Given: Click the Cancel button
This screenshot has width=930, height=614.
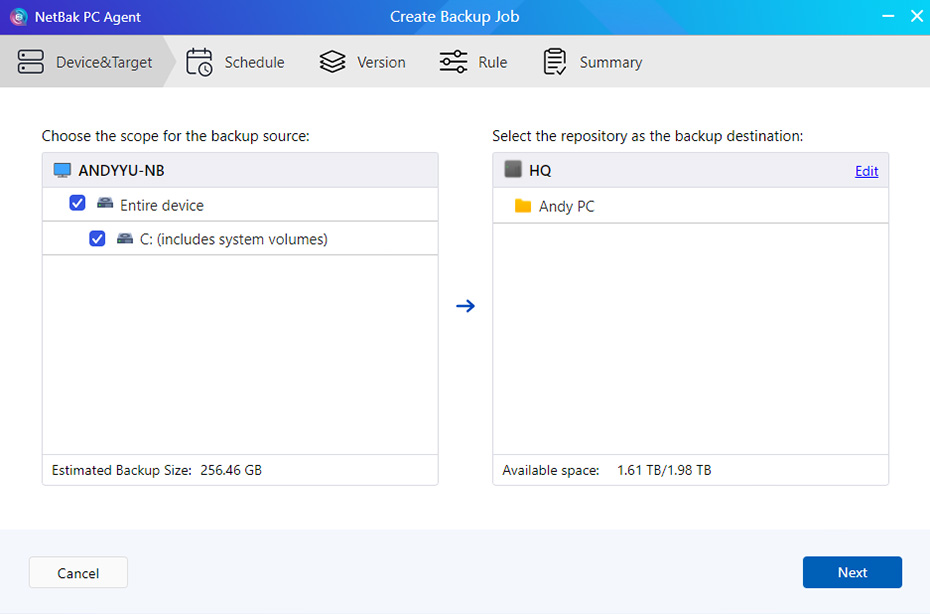Looking at the screenshot, I should 78,573.
